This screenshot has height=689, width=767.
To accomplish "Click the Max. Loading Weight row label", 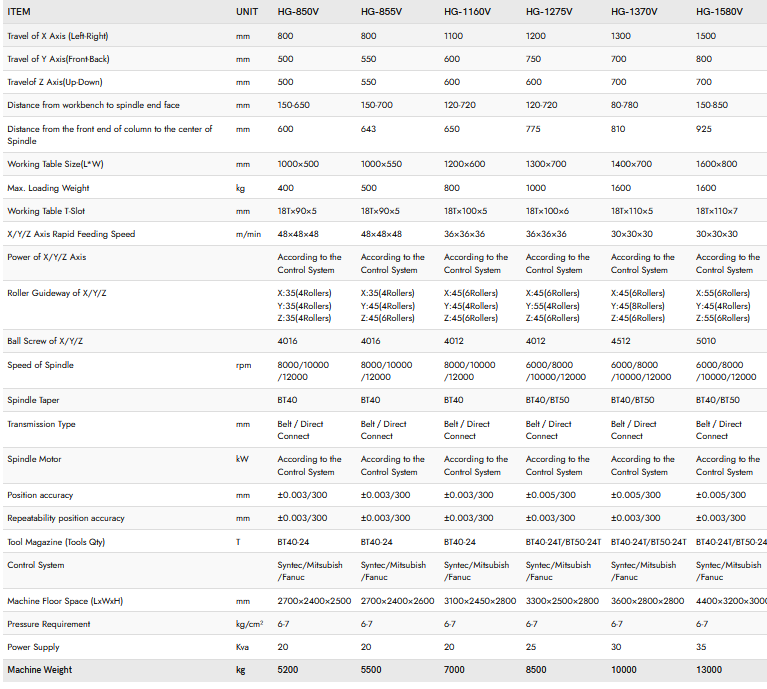I will coord(48,188).
